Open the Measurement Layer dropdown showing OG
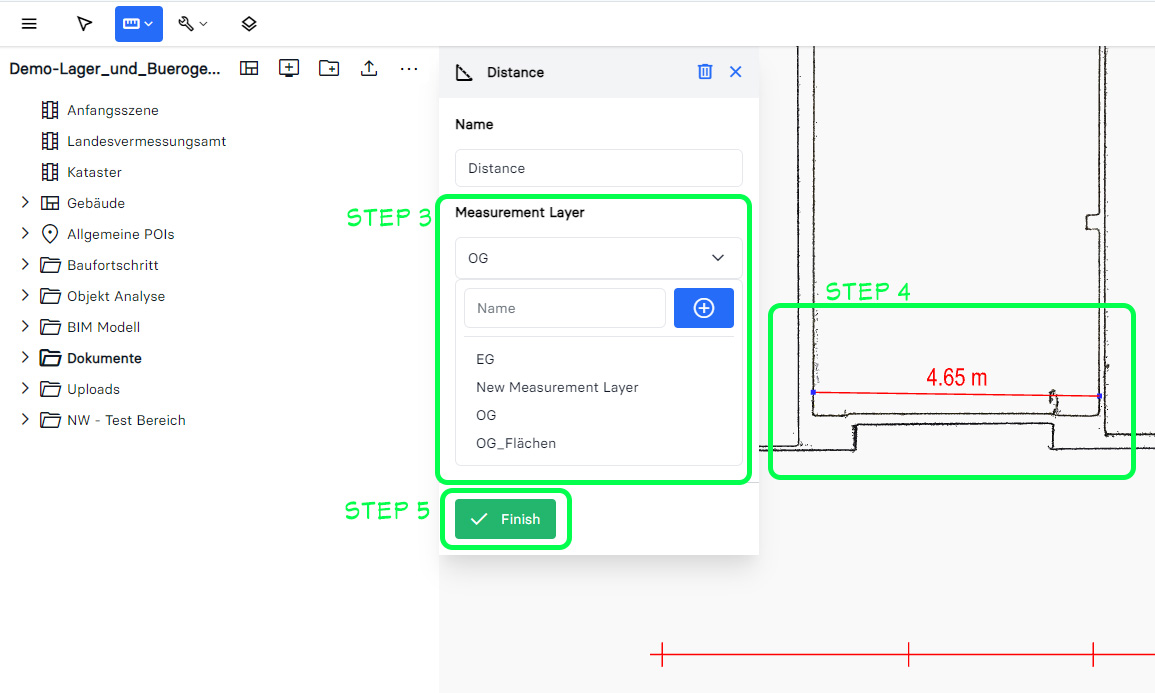1155x693 pixels. (x=598, y=258)
